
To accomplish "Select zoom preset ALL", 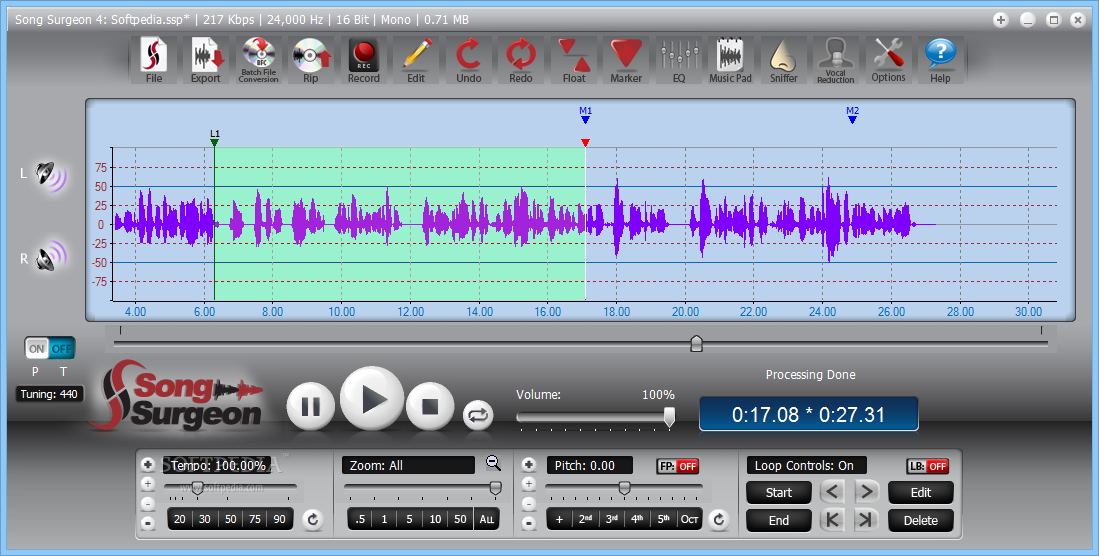I will [x=486, y=520].
